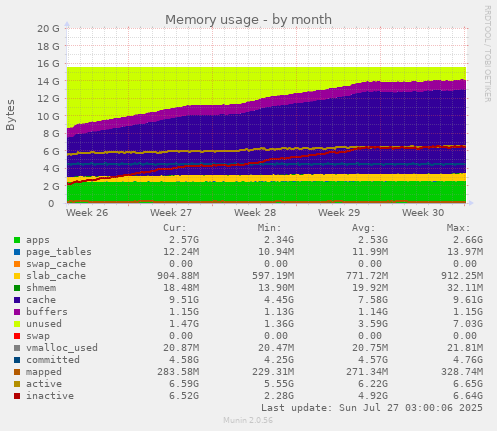The height and width of the screenshot is (431, 497).
Task: Click the blue page_tables legend swatch
Action: click(17, 252)
